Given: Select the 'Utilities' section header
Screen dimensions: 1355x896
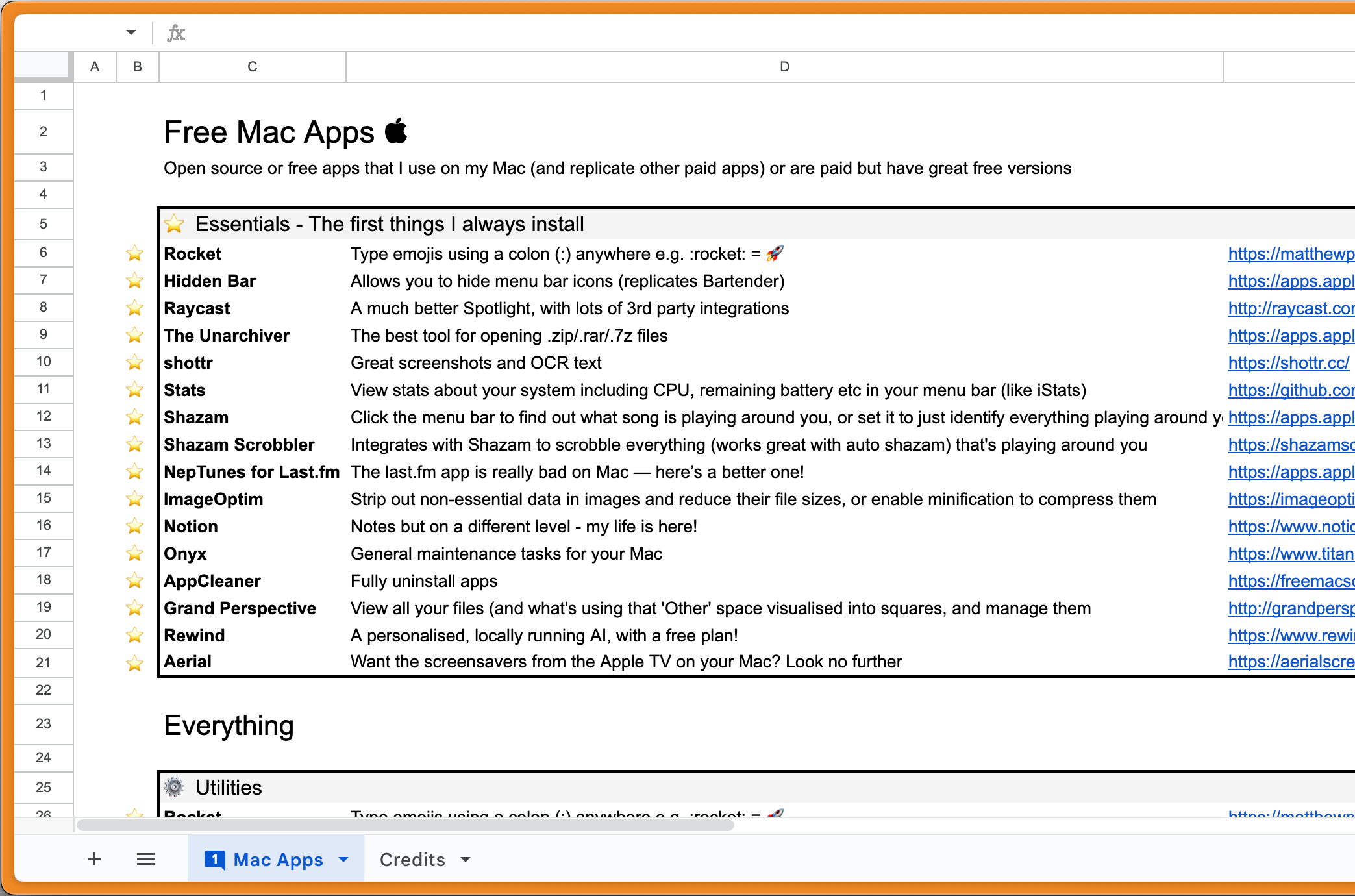Looking at the screenshot, I should point(229,788).
